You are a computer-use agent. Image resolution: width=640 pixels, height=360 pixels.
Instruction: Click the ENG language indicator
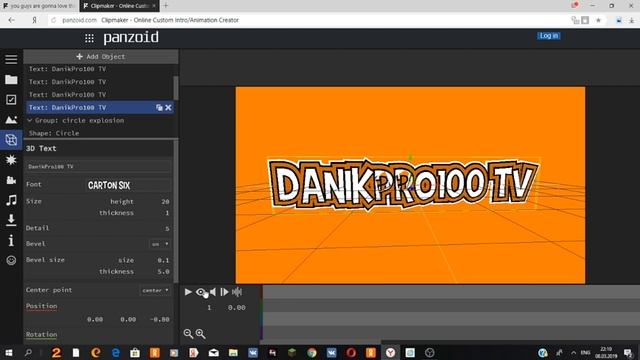[585, 353]
